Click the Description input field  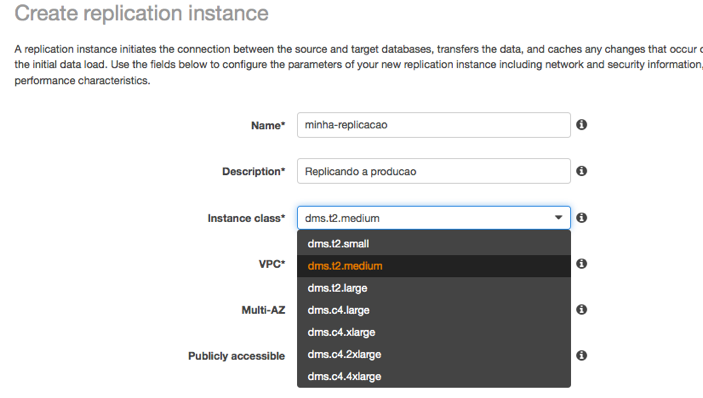click(434, 171)
